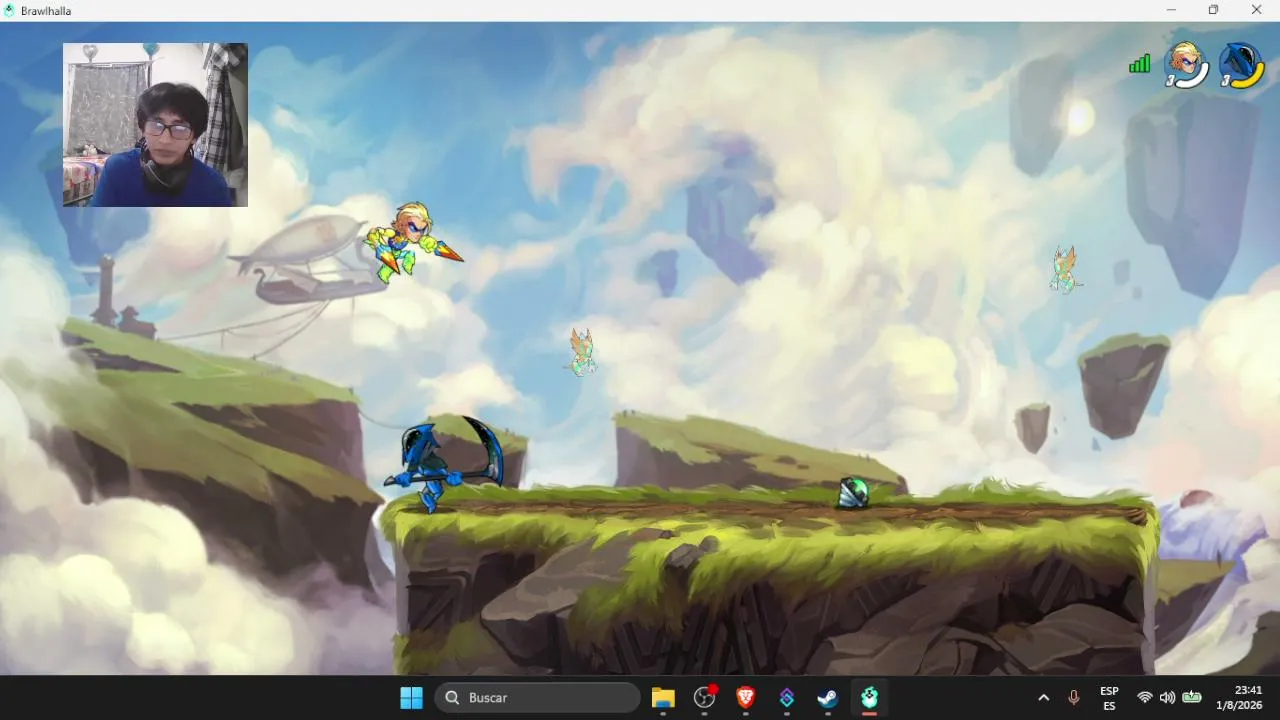Click the blonde legend flying with rocket lance
Image resolution: width=1280 pixels, height=720 pixels.
pyautogui.click(x=411, y=241)
